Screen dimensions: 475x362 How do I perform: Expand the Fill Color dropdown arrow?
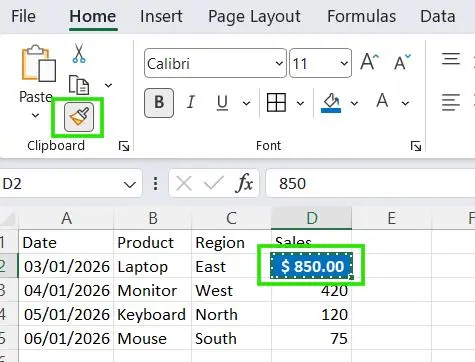click(354, 103)
